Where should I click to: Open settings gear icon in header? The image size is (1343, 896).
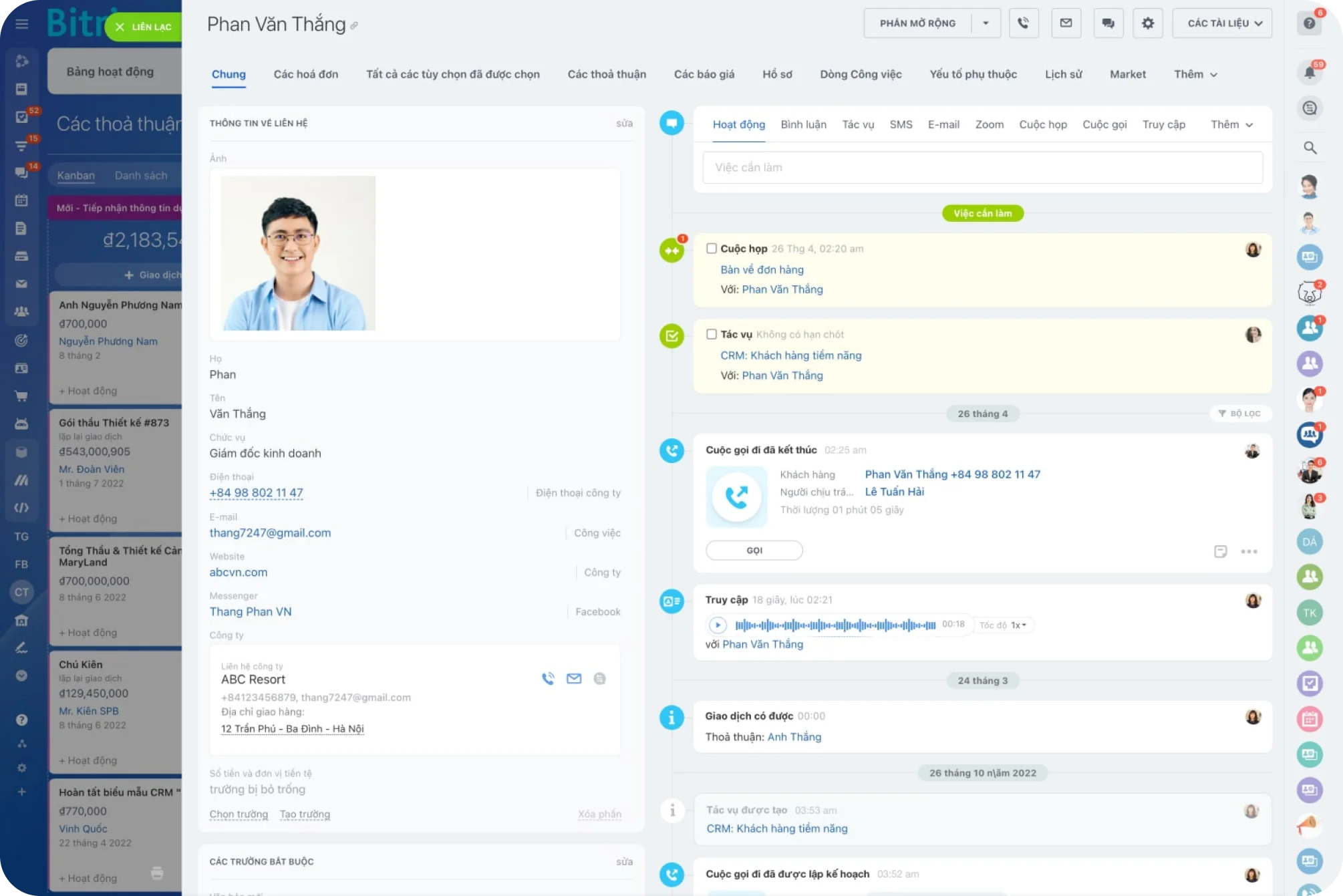[1147, 23]
